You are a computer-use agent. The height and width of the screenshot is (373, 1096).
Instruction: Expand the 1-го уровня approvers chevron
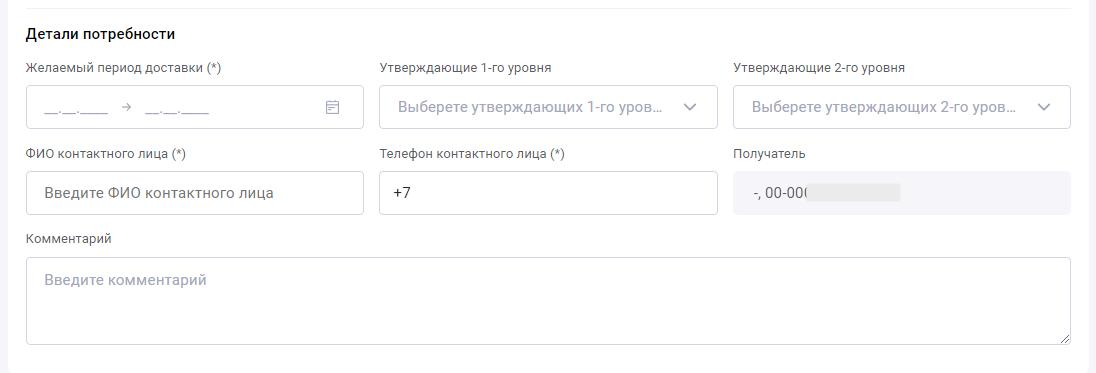click(690, 108)
